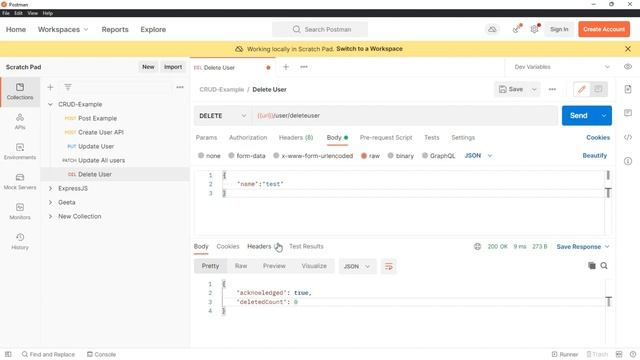
Task: Open settings gear icon in header
Action: [535, 29]
